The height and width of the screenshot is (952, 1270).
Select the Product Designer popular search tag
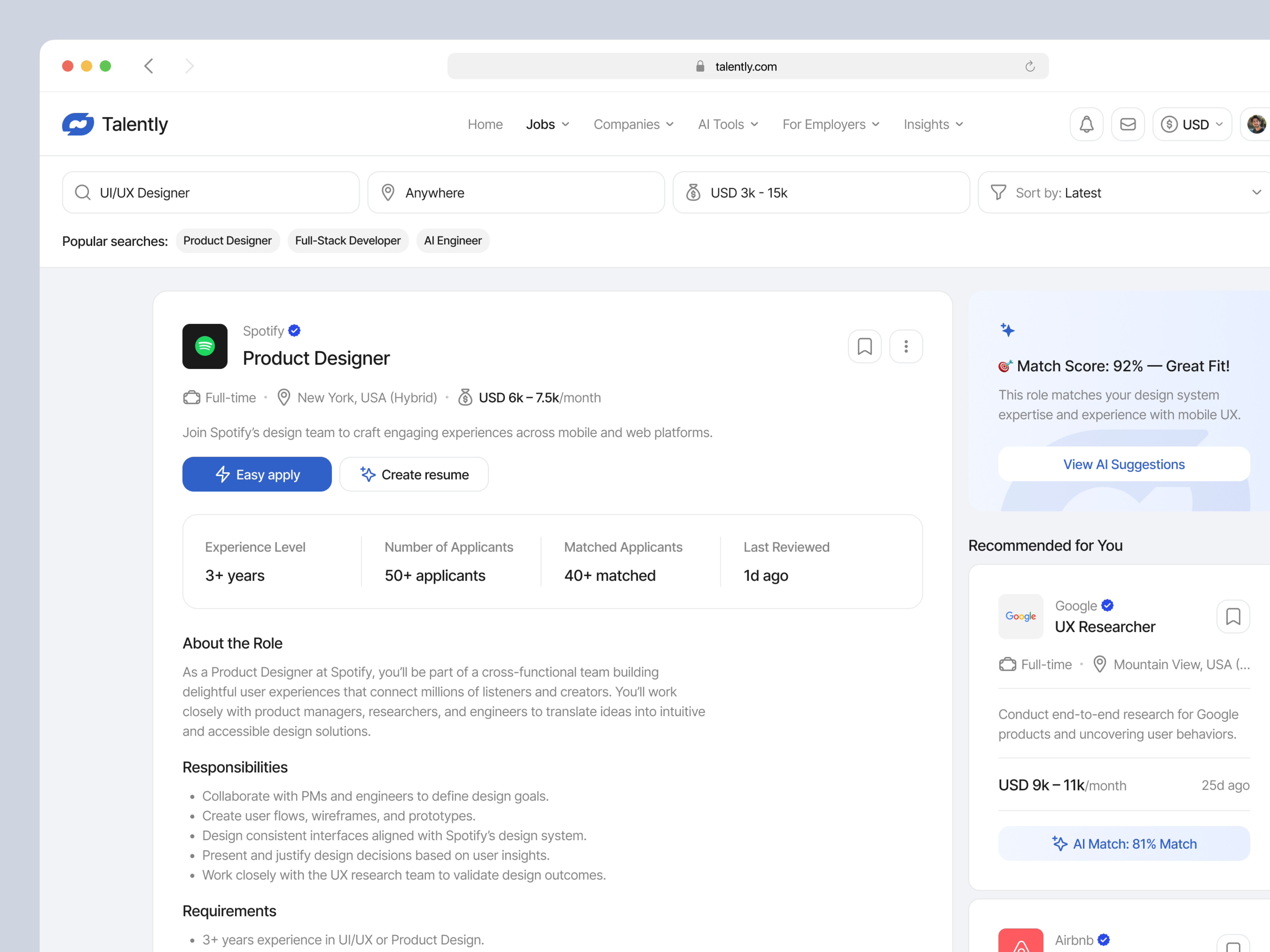(x=227, y=240)
